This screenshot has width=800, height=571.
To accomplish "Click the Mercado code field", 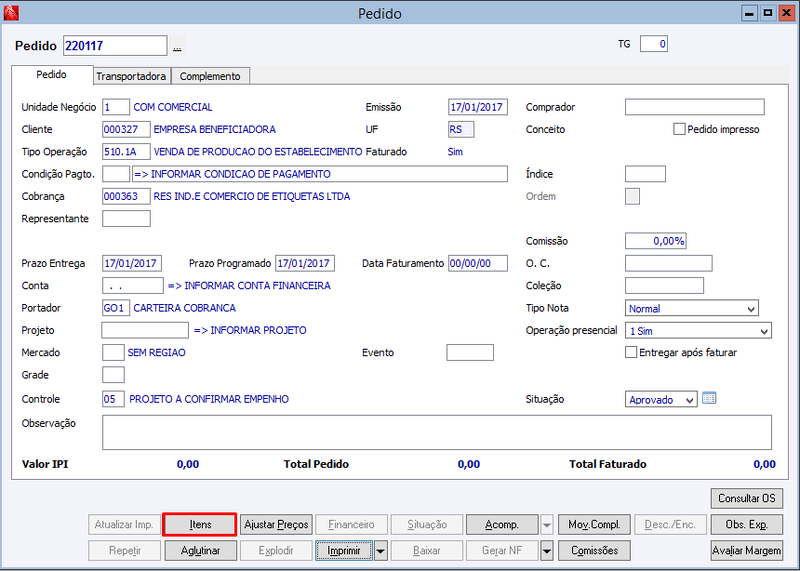I will pos(113,353).
